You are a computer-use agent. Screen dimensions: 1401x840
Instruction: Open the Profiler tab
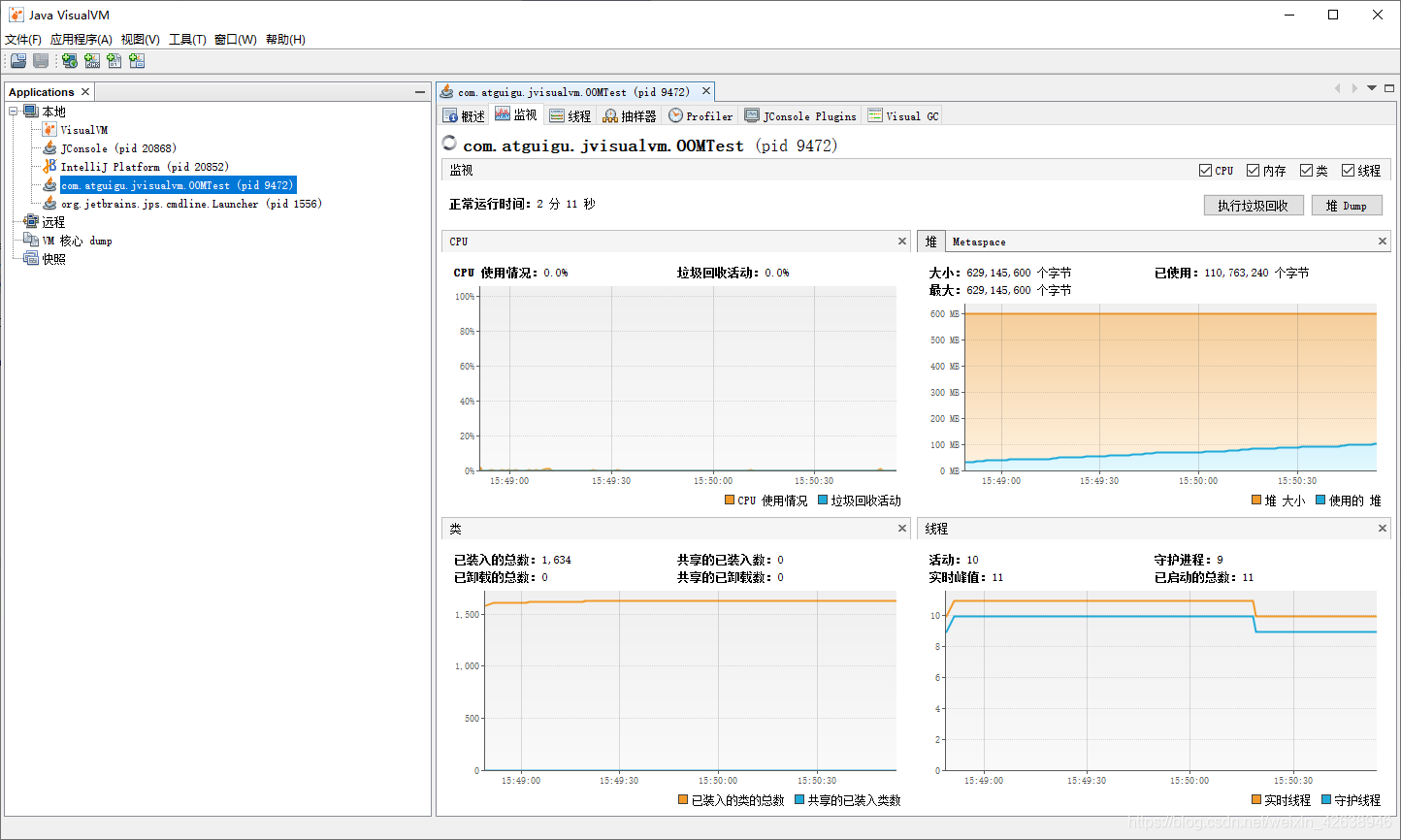click(x=700, y=115)
